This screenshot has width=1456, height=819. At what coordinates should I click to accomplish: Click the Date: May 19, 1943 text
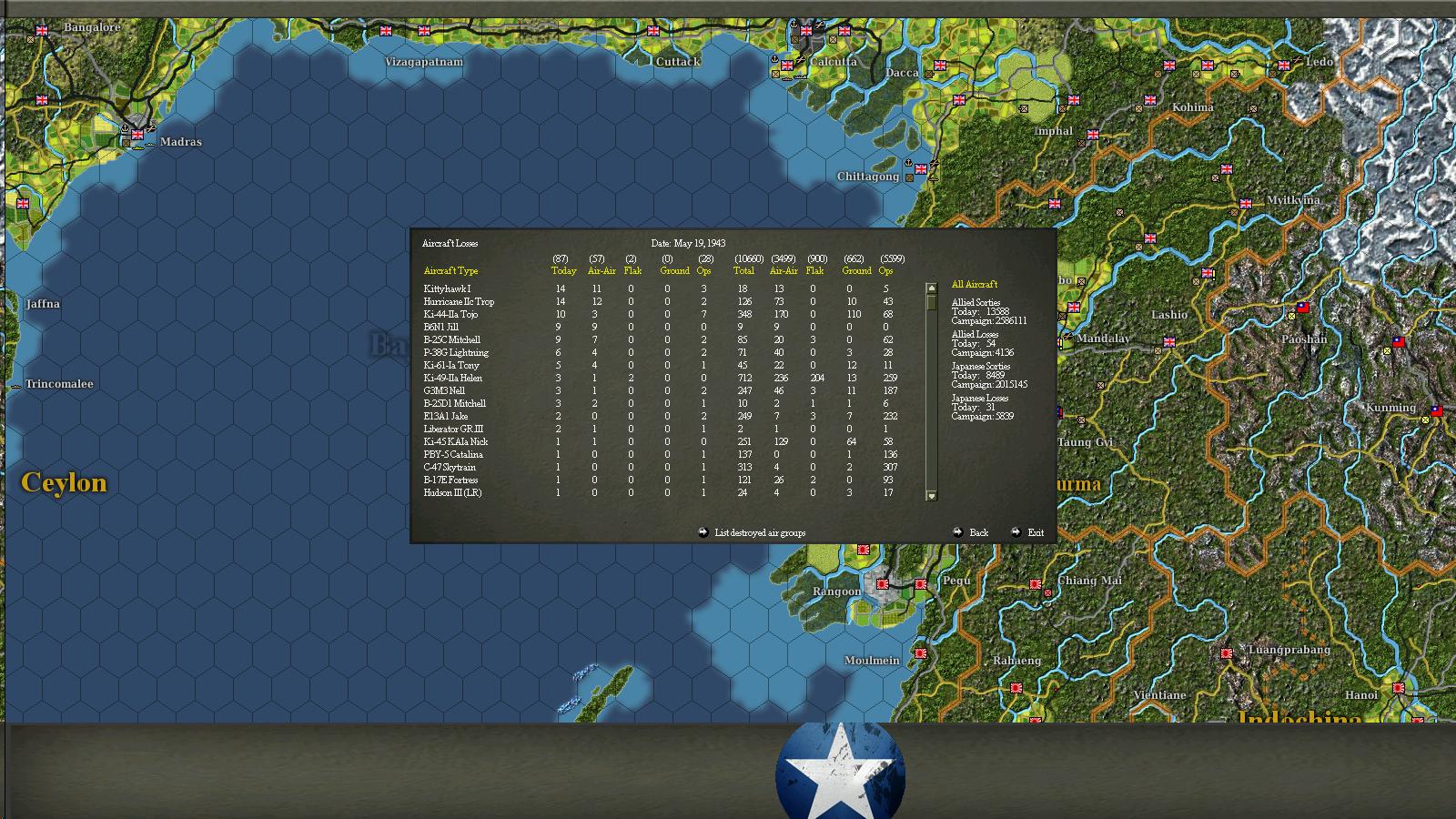[688, 244]
